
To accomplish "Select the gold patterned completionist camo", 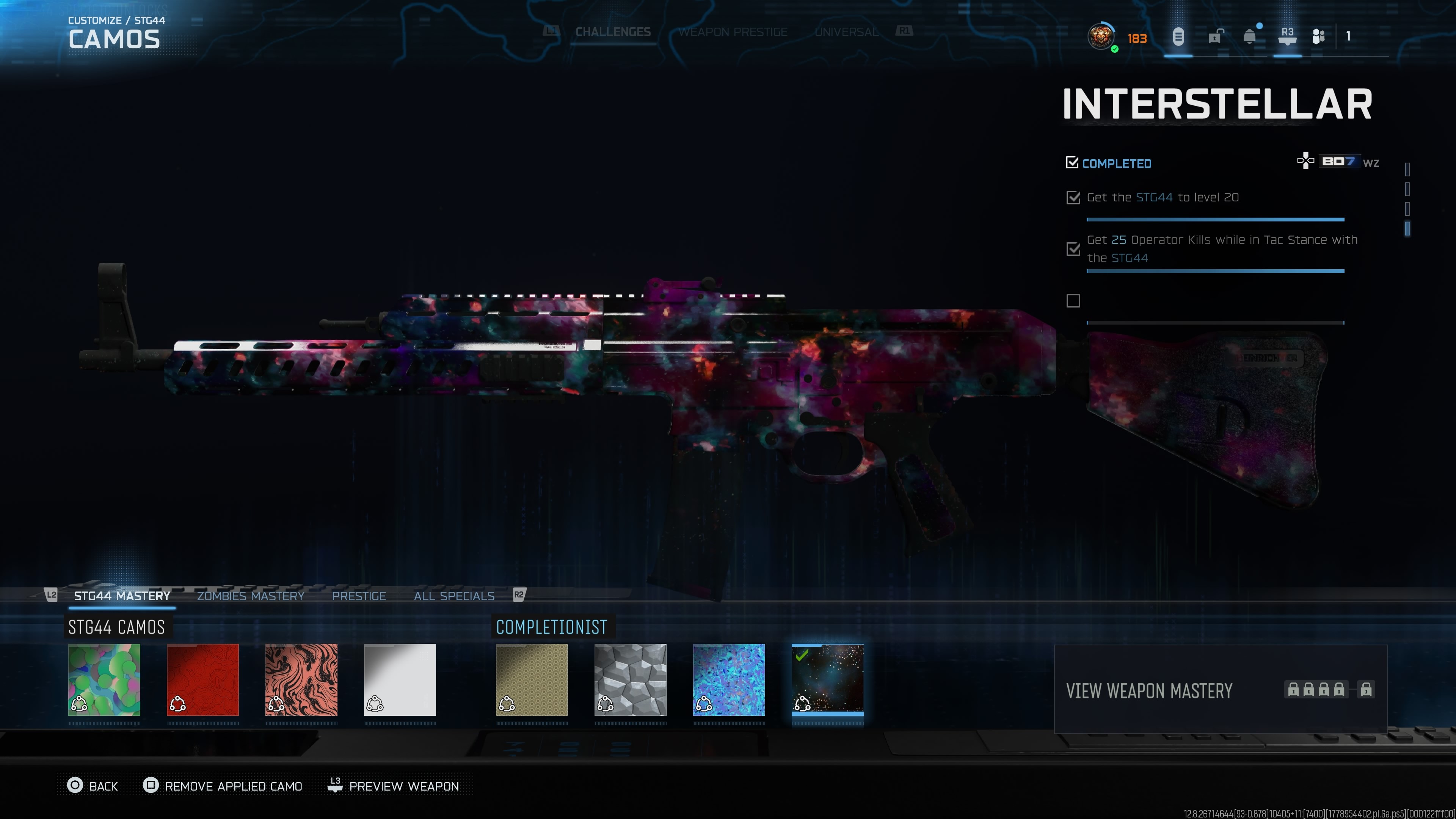I will point(532,679).
